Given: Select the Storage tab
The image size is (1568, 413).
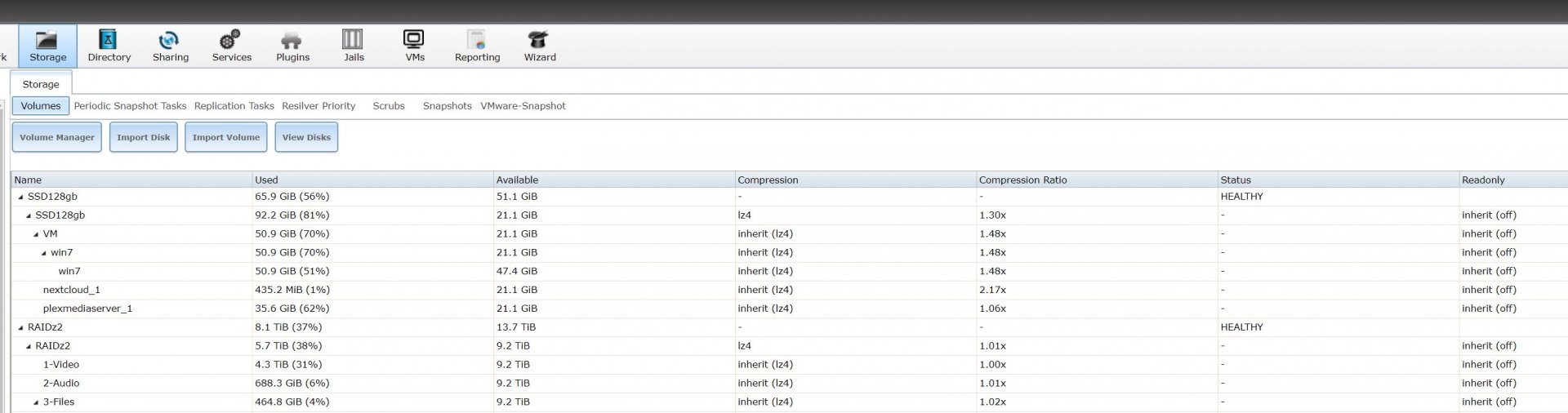Looking at the screenshot, I should point(41,84).
